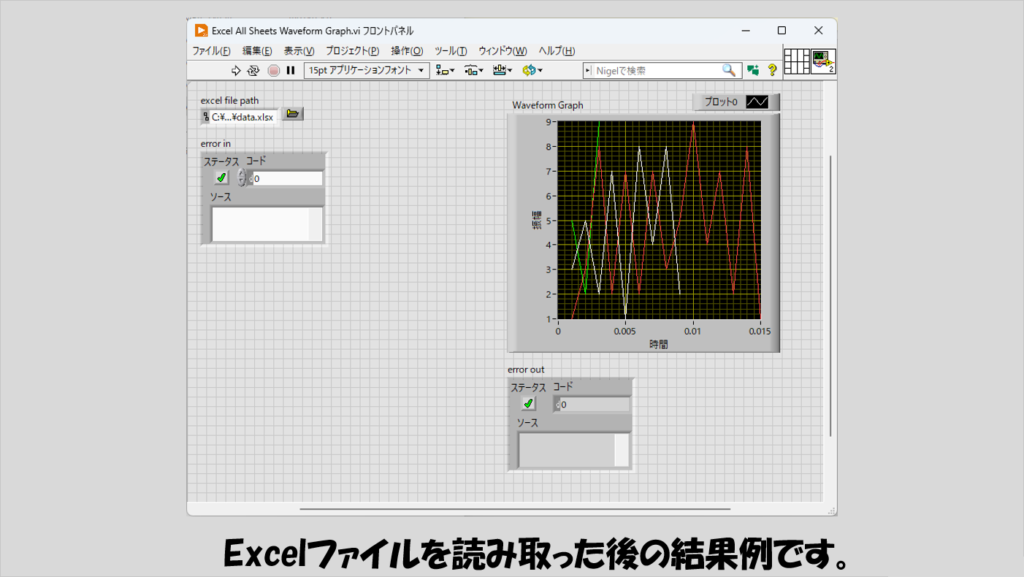Click the 振幅 y-axis label

pyautogui.click(x=537, y=220)
